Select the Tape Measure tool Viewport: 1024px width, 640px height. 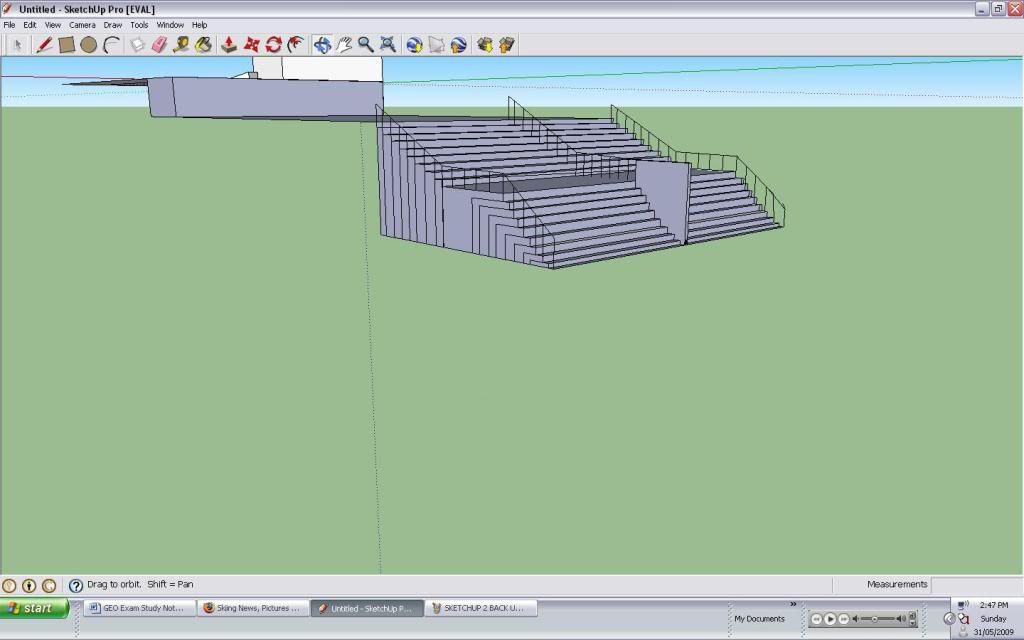tap(180, 44)
